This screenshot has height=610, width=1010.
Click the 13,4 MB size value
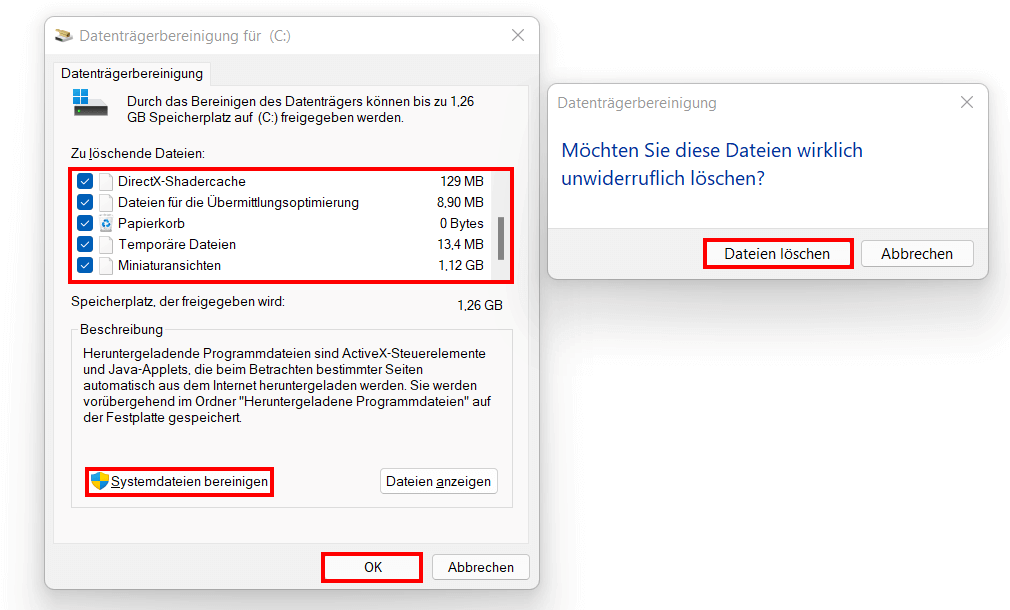pos(460,244)
